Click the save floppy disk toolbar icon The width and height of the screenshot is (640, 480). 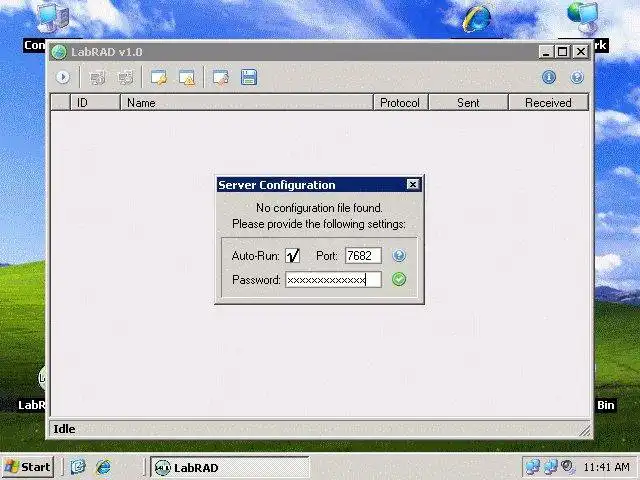(249, 77)
